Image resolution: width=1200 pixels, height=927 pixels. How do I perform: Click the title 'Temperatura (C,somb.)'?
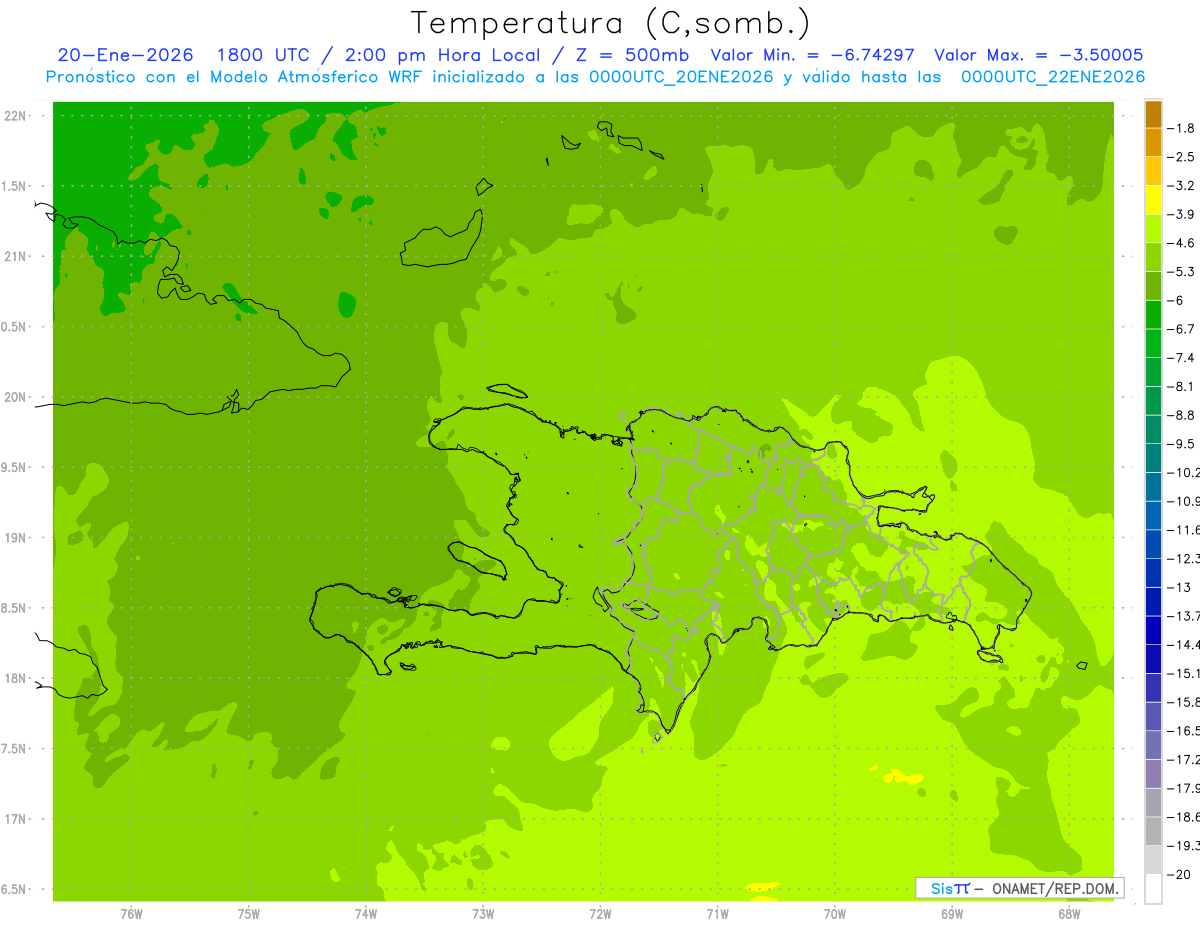[610, 22]
